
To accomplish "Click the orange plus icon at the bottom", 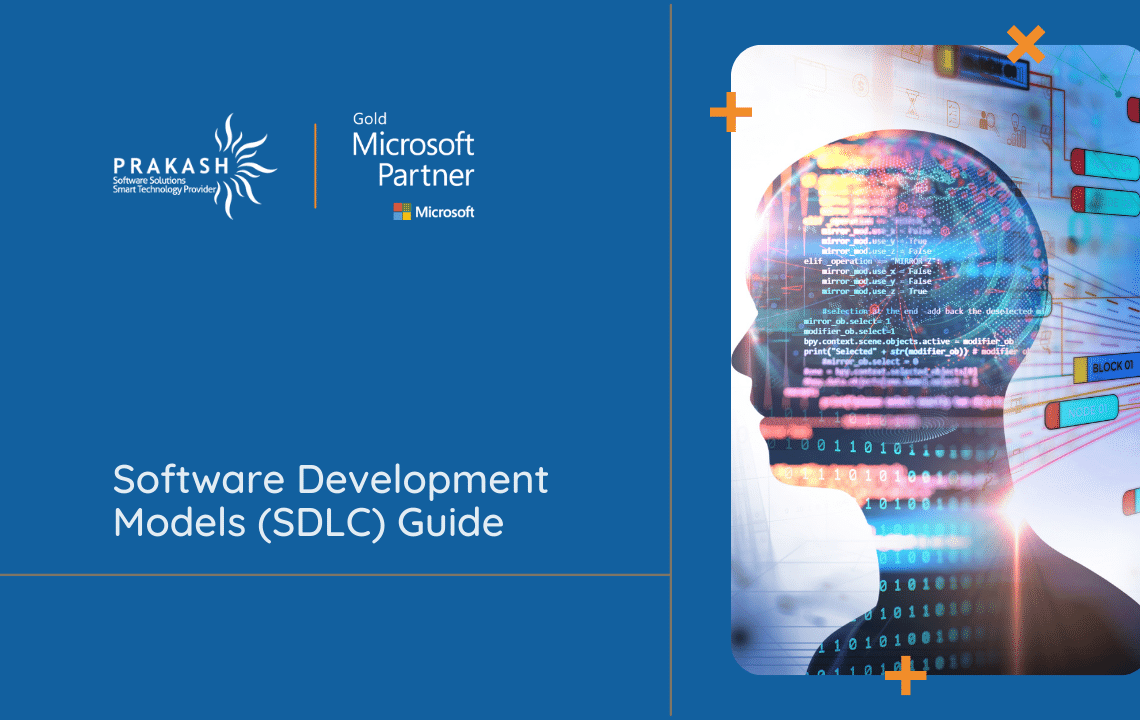I will click(905, 676).
